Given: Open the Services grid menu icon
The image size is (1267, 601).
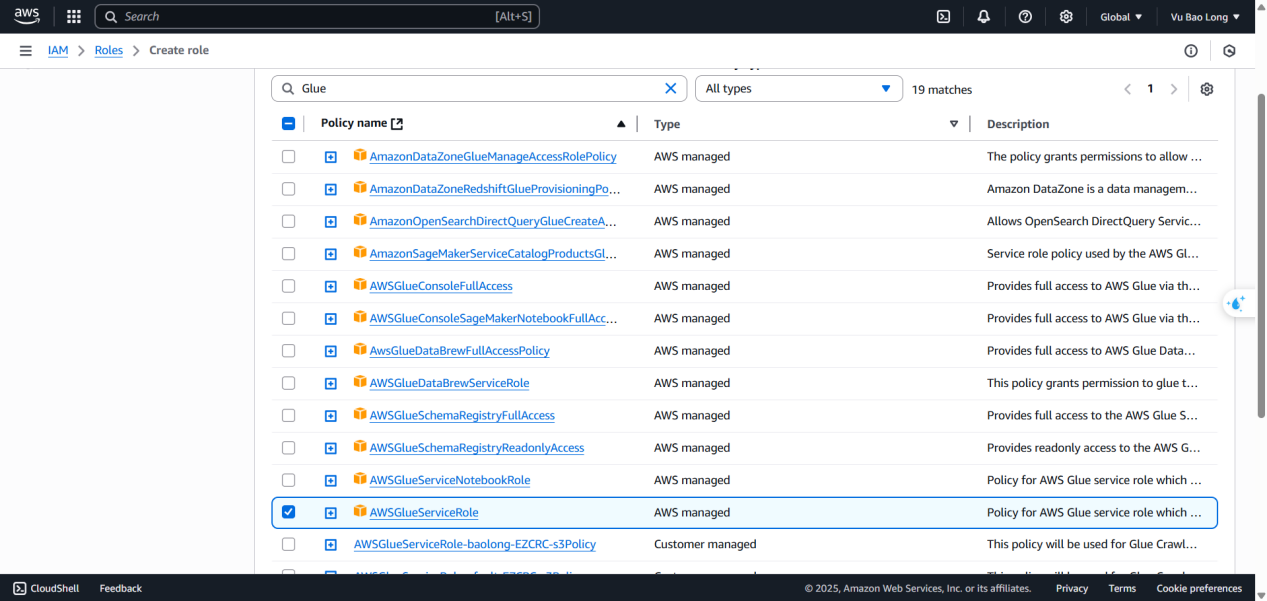Looking at the screenshot, I should pyautogui.click(x=73, y=17).
